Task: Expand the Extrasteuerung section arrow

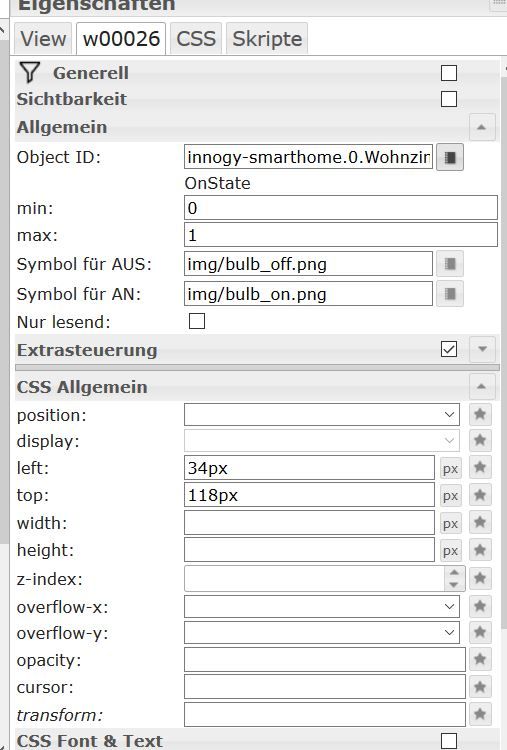Action: [x=482, y=349]
